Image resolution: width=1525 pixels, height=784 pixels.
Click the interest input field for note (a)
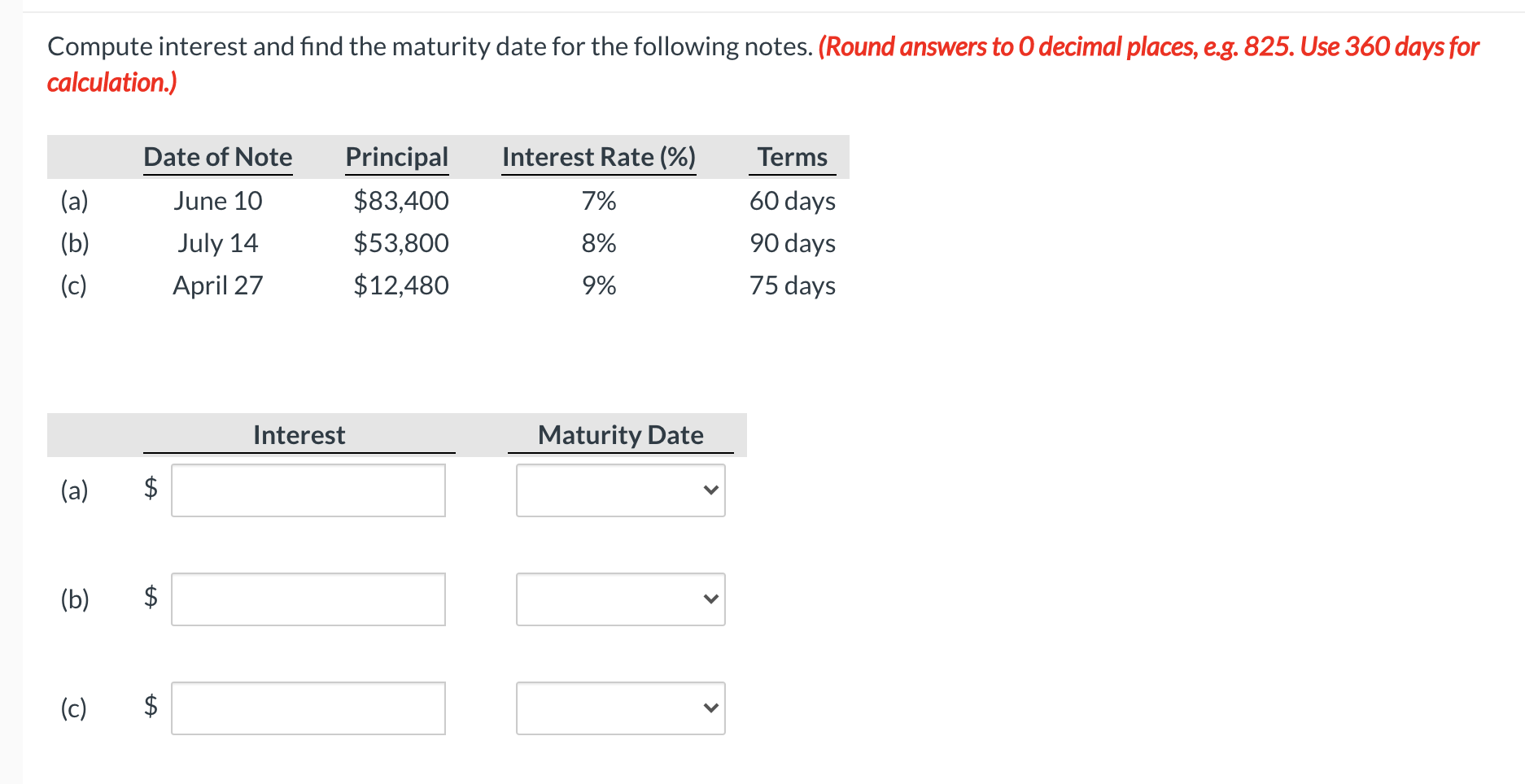pos(308,490)
